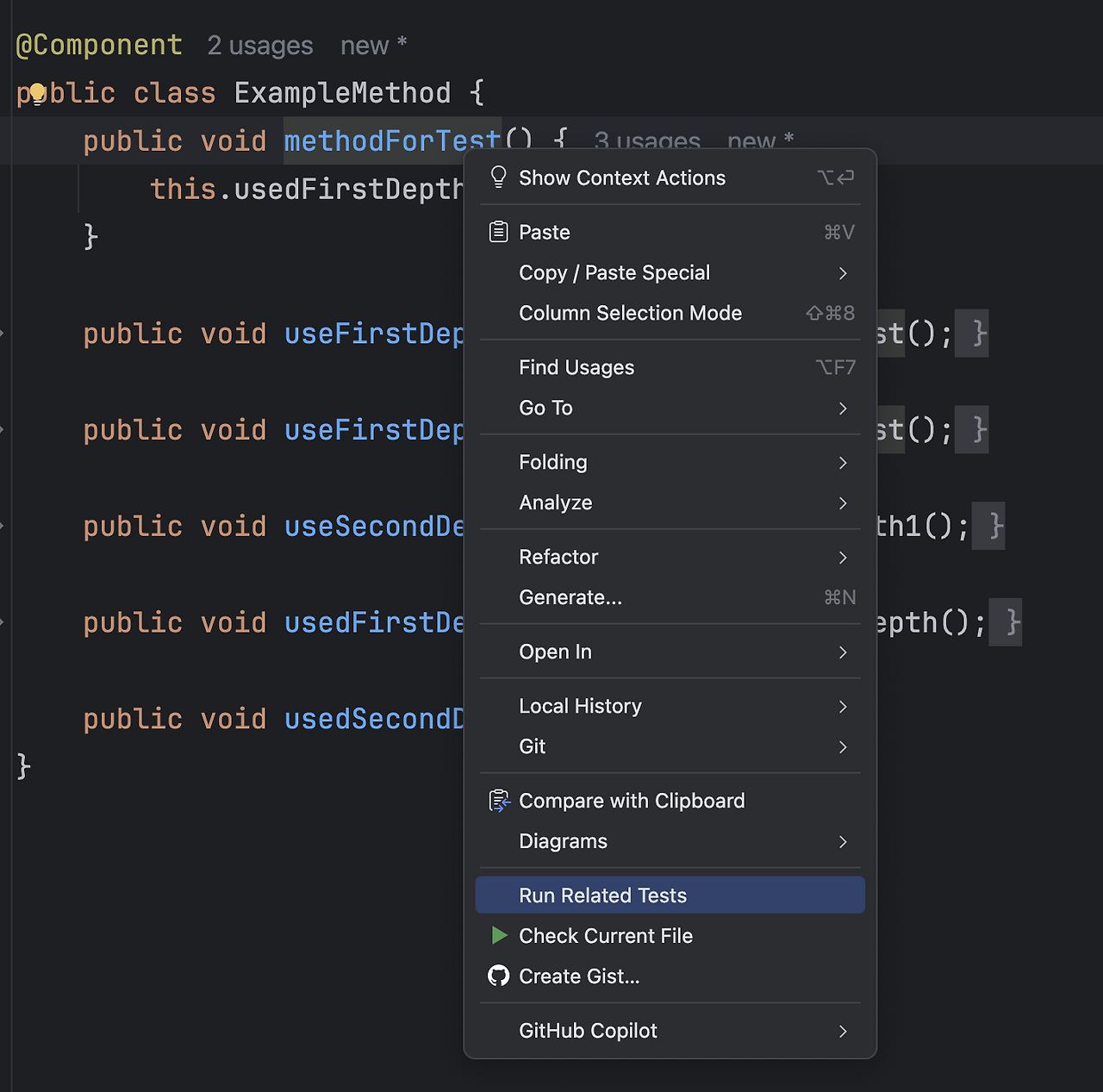Click the usedFirstDe method name
This screenshot has height=1092, width=1103.
(374, 622)
